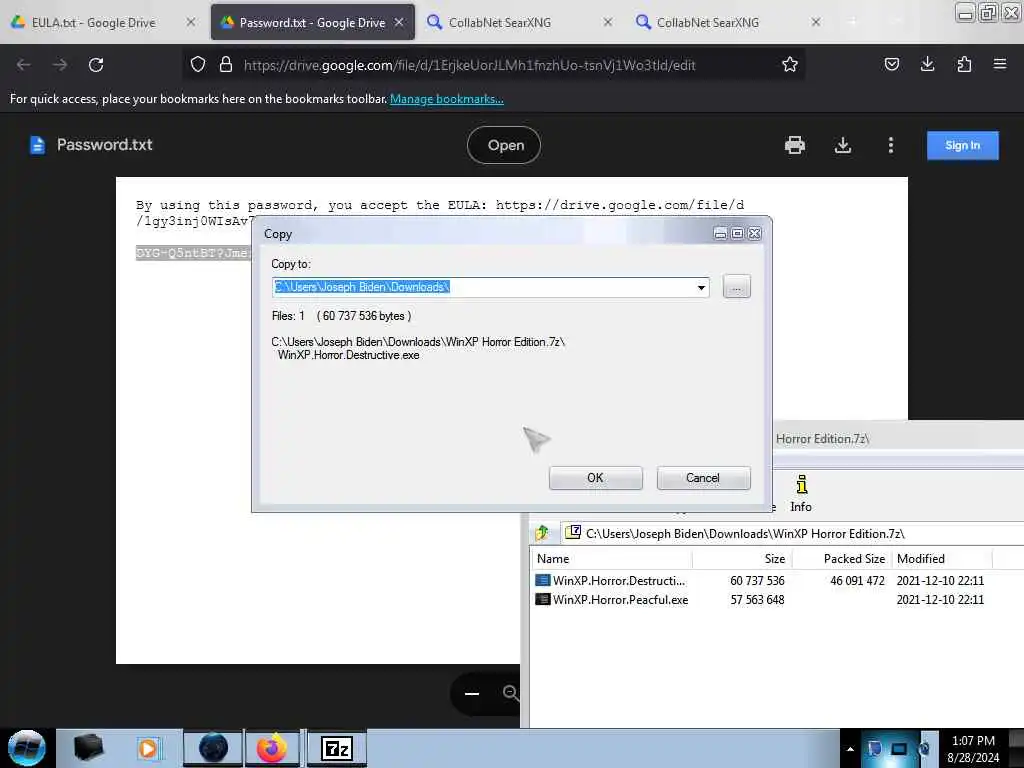Image resolution: width=1024 pixels, height=768 pixels.
Task: Sort 7-Zip list by Name column
Action: (x=613, y=558)
